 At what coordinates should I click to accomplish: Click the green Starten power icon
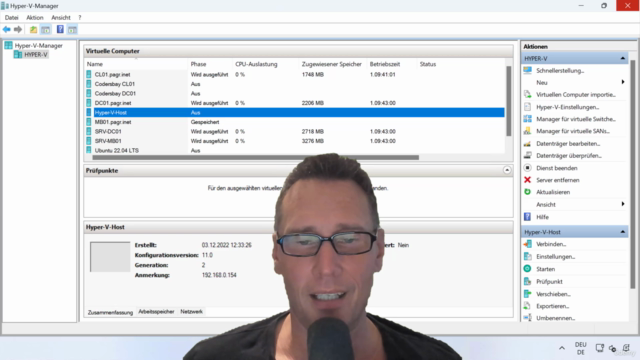[527, 269]
